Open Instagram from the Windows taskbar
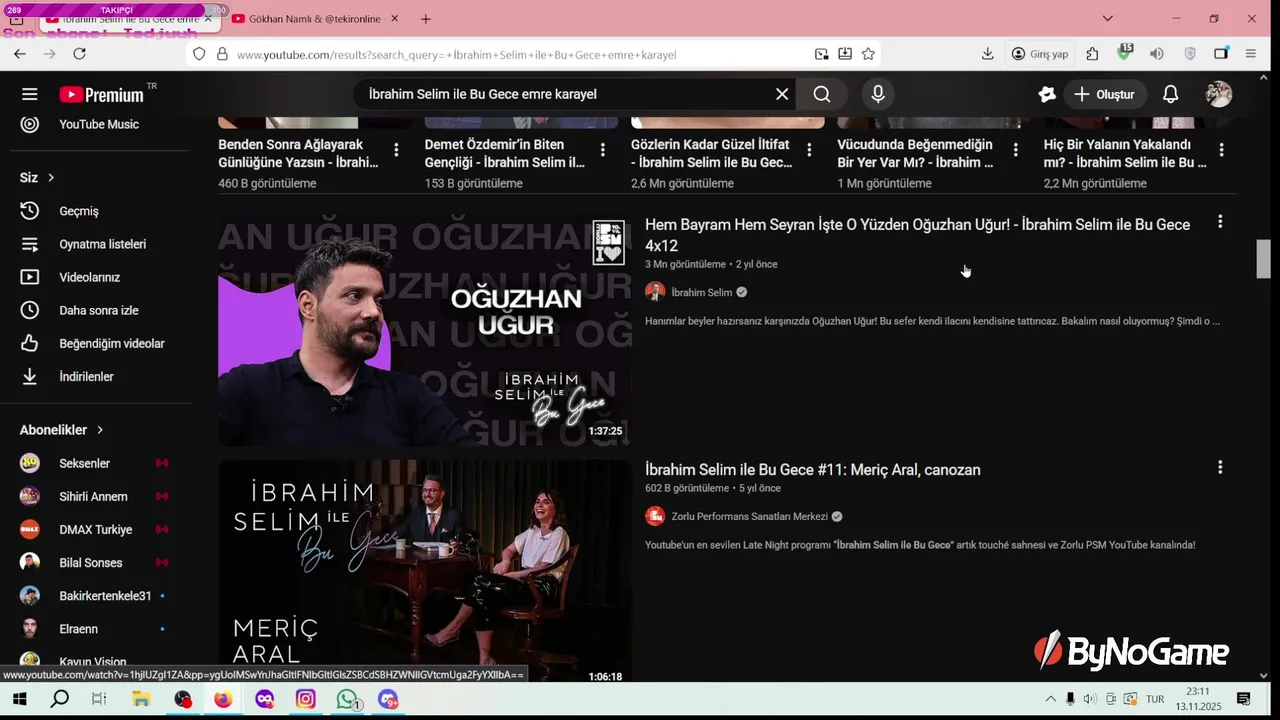Image resolution: width=1280 pixels, height=720 pixels. coord(306,699)
